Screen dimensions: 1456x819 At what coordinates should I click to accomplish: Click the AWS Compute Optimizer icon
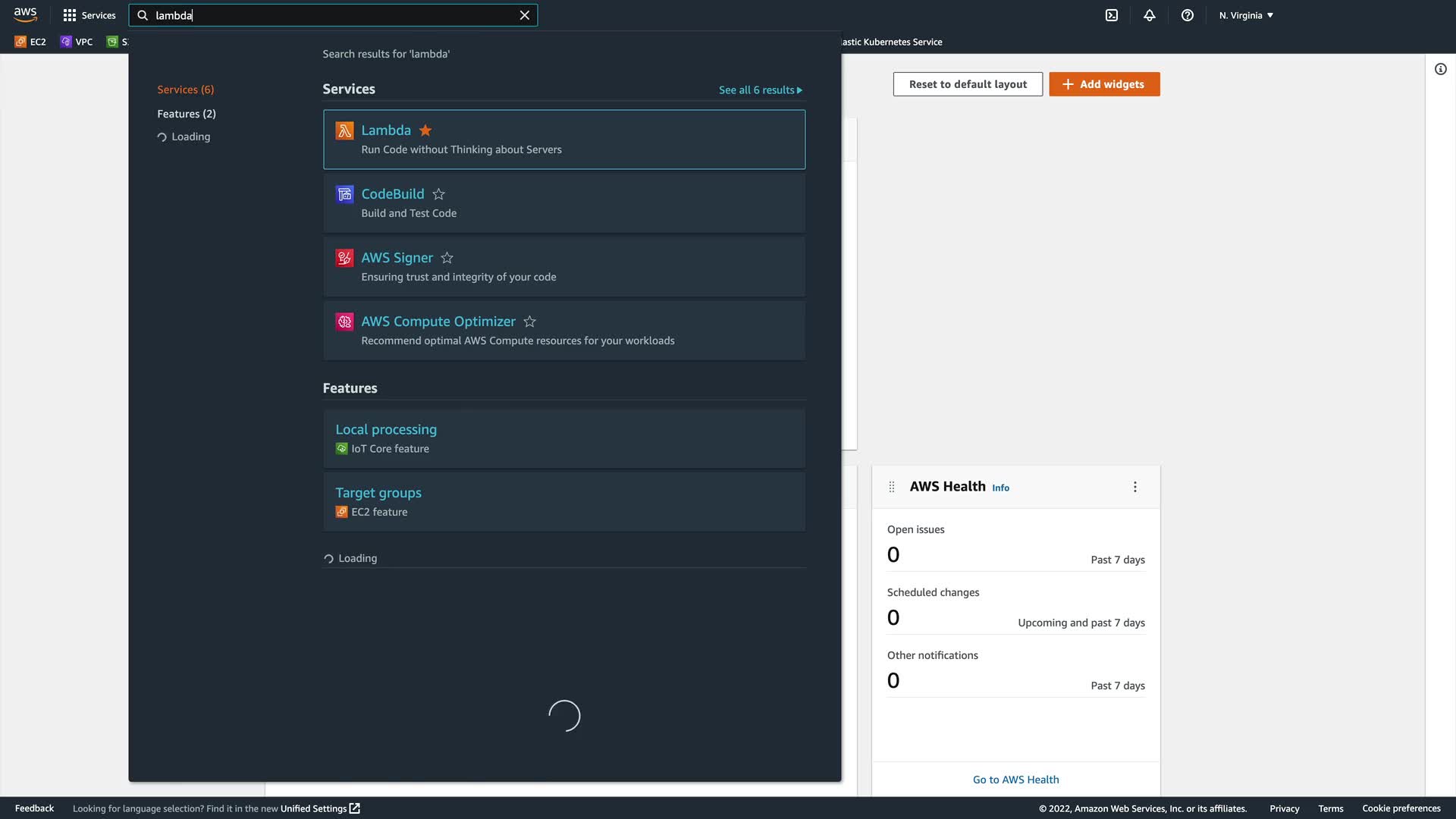coord(344,322)
